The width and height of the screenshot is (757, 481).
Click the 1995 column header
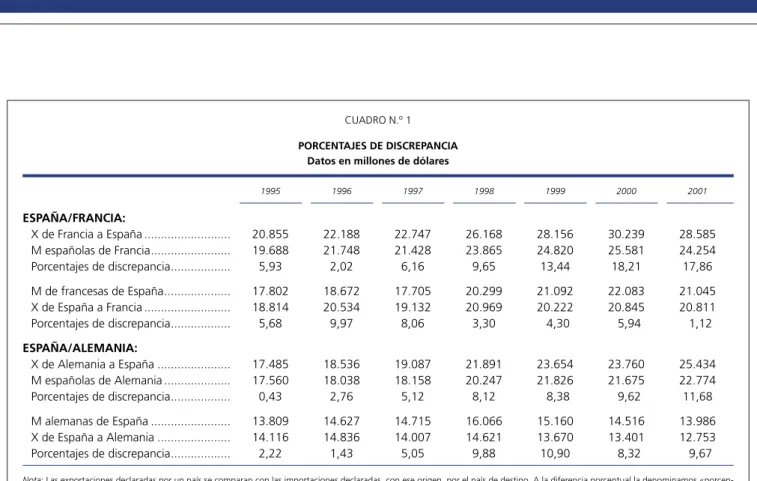click(270, 191)
